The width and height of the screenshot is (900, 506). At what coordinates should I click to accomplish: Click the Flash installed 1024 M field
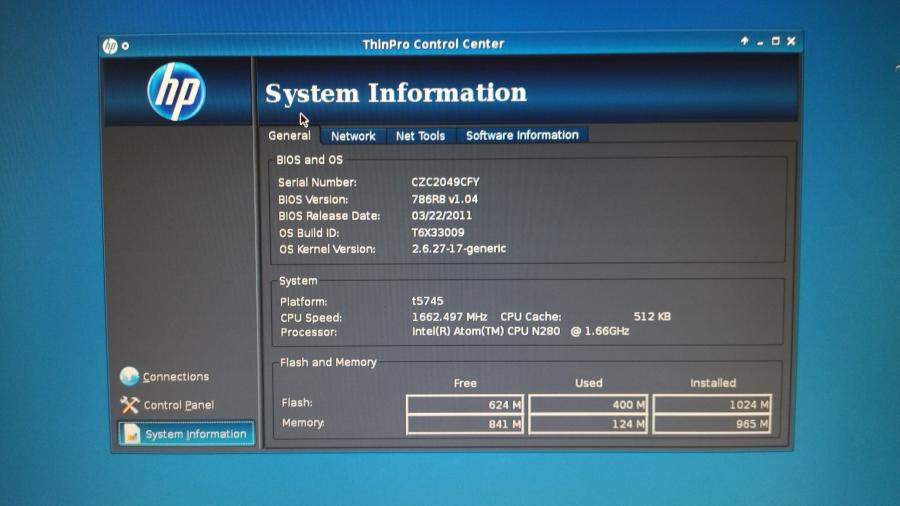(712, 404)
